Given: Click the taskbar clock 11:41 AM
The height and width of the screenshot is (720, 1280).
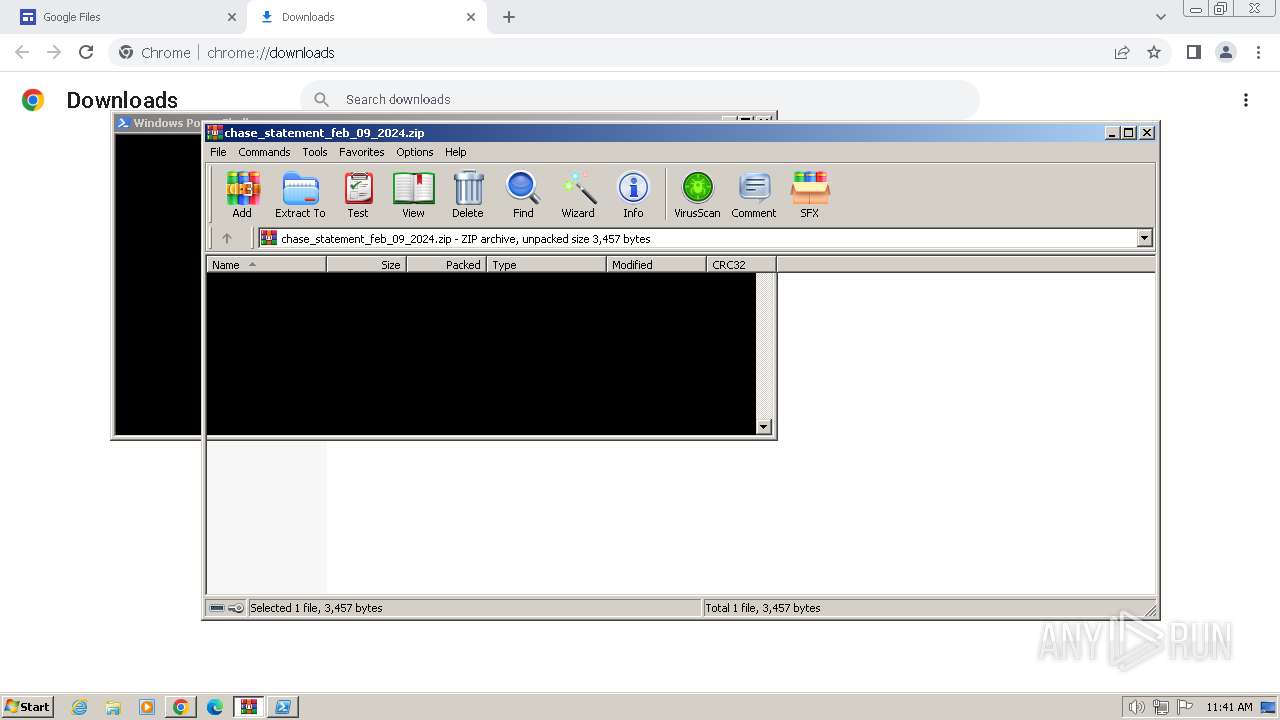Looking at the screenshot, I should [x=1229, y=707].
